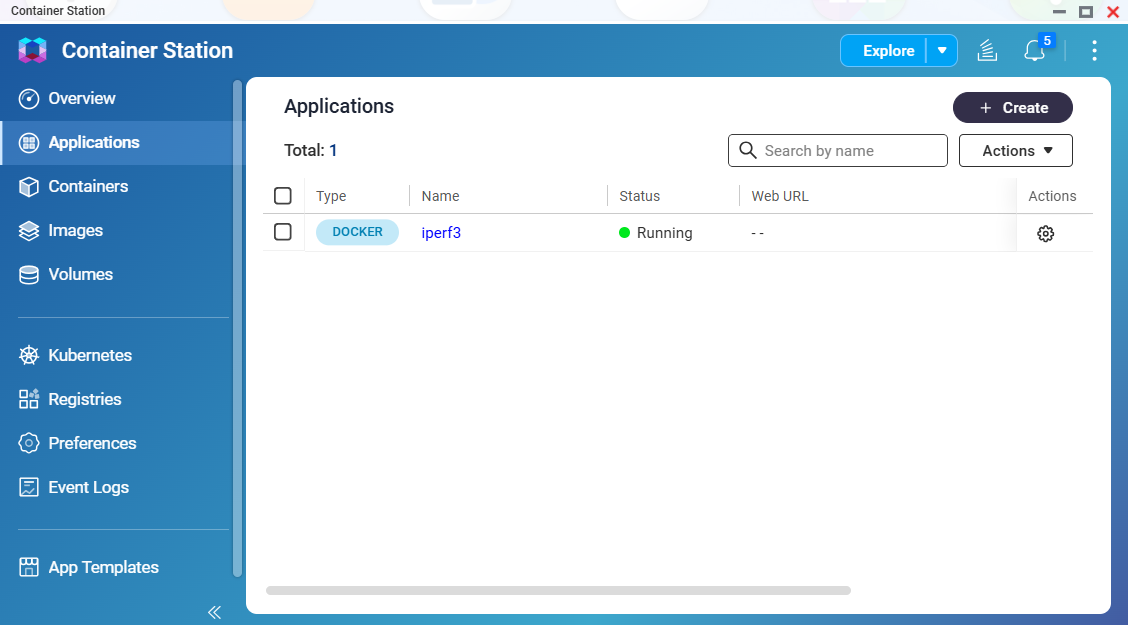Maximize the Container Station window
This screenshot has width=1128, height=625.
1086,12
